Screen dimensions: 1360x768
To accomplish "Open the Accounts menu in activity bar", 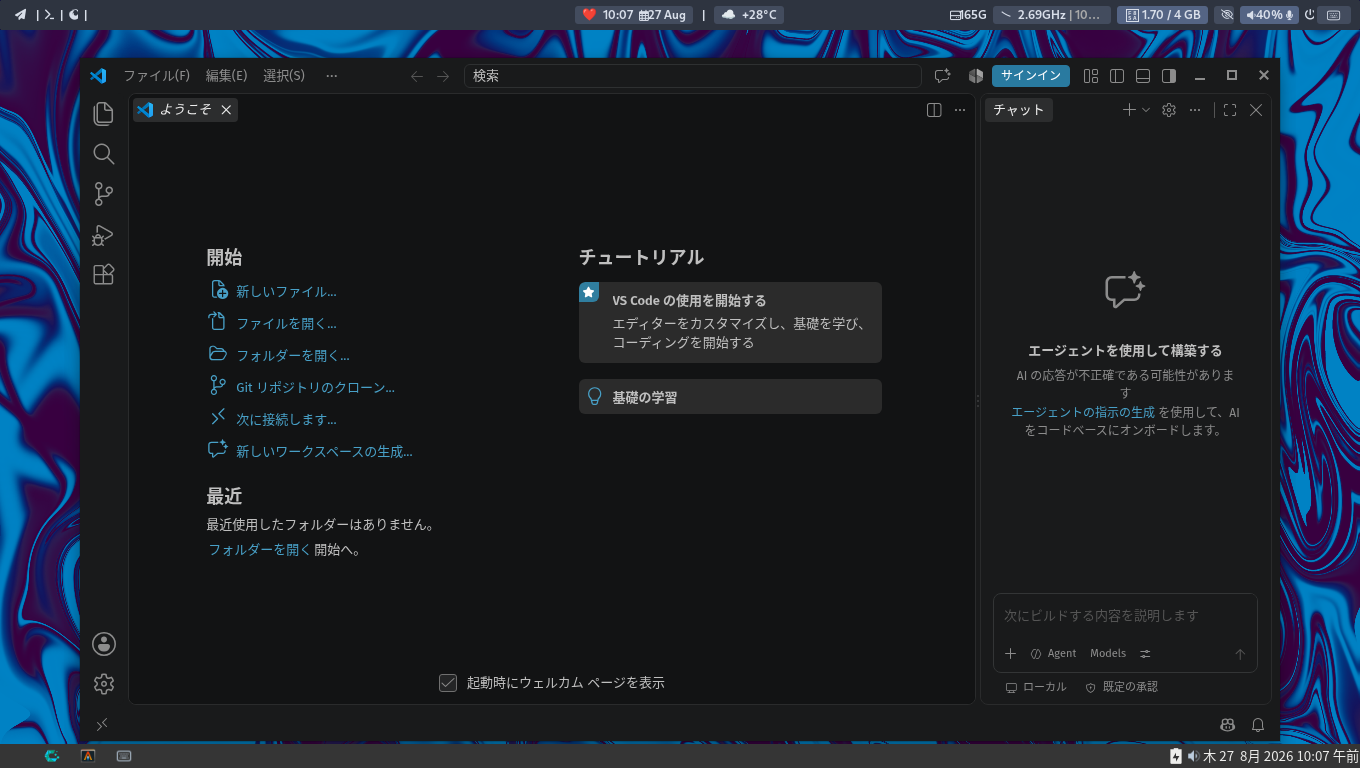I will (104, 644).
